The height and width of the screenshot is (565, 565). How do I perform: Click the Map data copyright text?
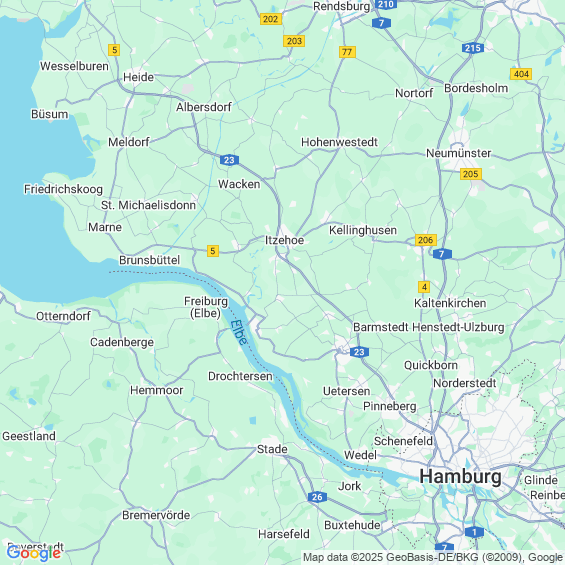click(433, 557)
